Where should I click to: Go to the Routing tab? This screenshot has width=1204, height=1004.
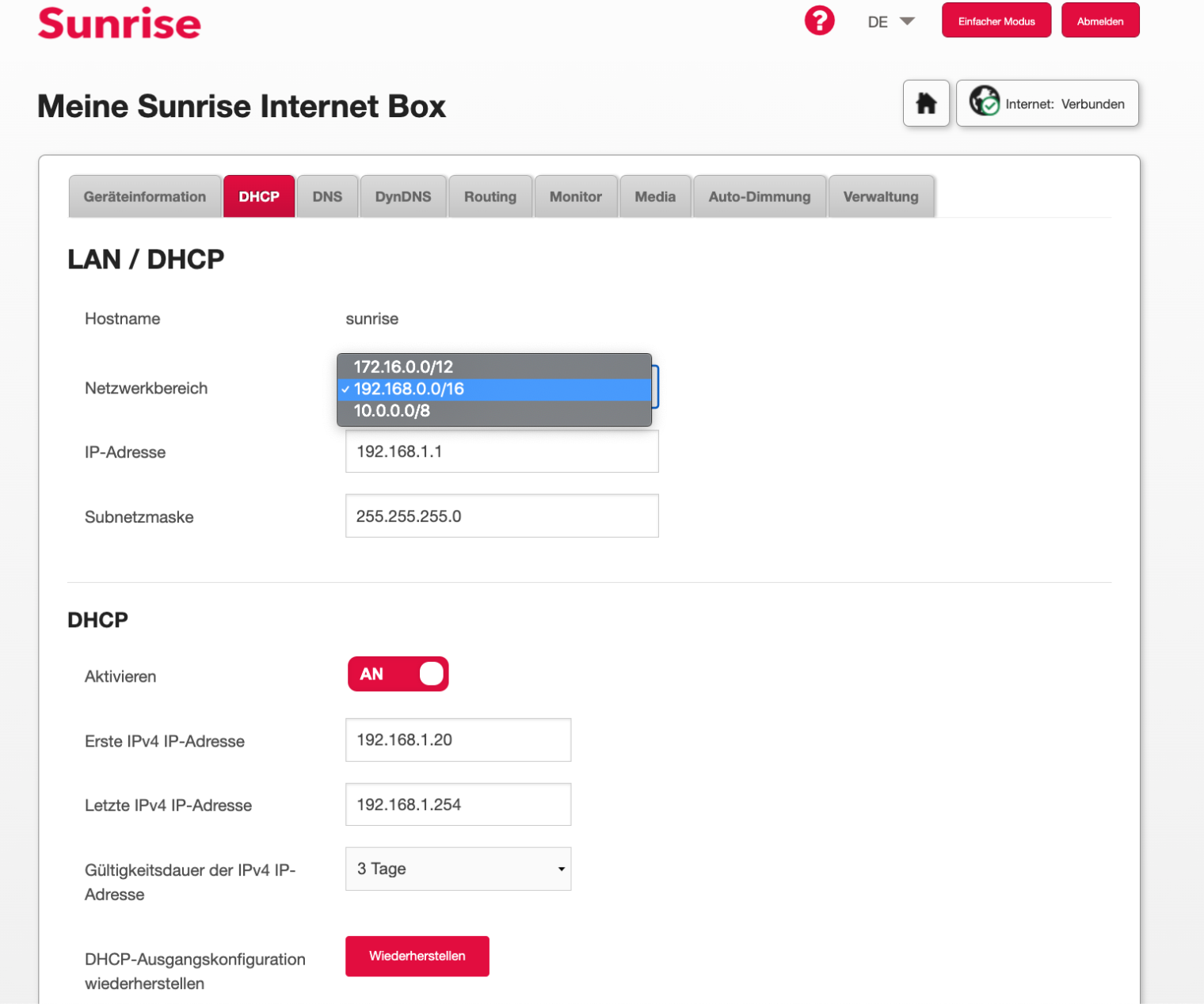[x=490, y=196]
